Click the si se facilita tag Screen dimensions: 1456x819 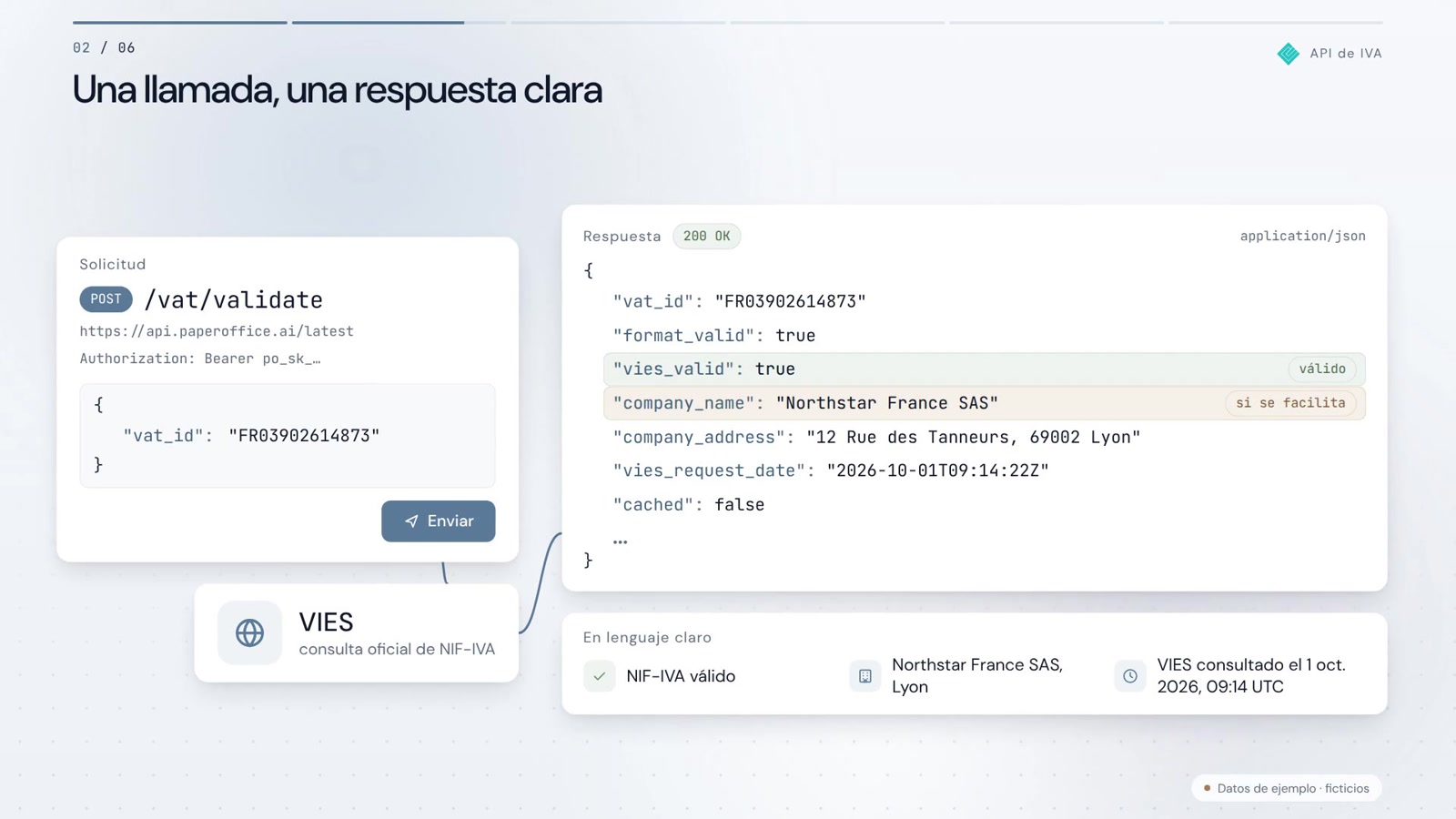1290,403
